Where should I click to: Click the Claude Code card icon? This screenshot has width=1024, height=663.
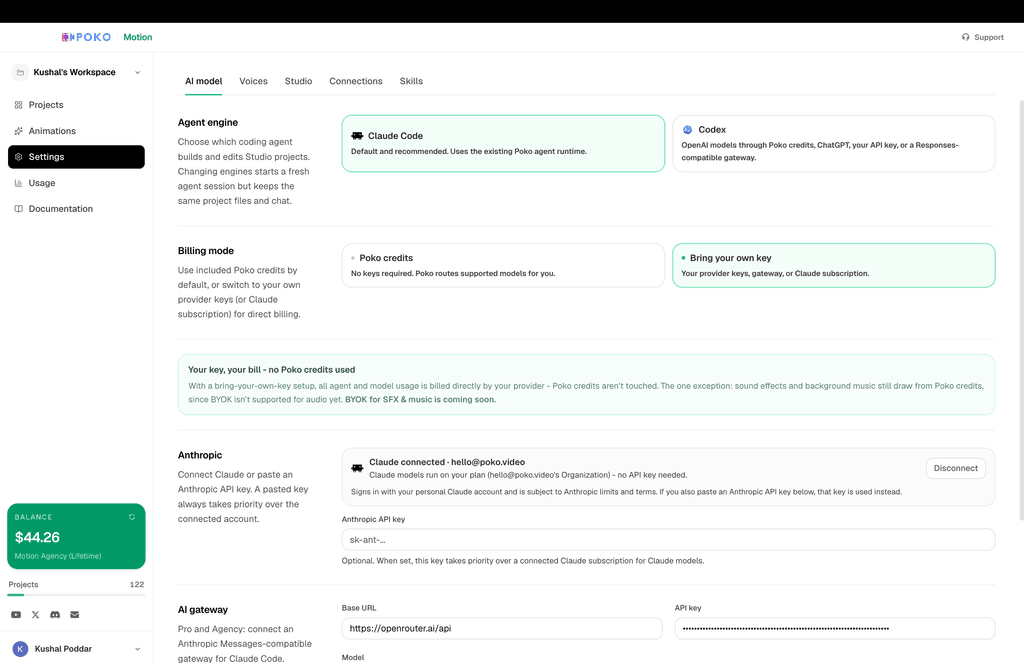point(357,136)
